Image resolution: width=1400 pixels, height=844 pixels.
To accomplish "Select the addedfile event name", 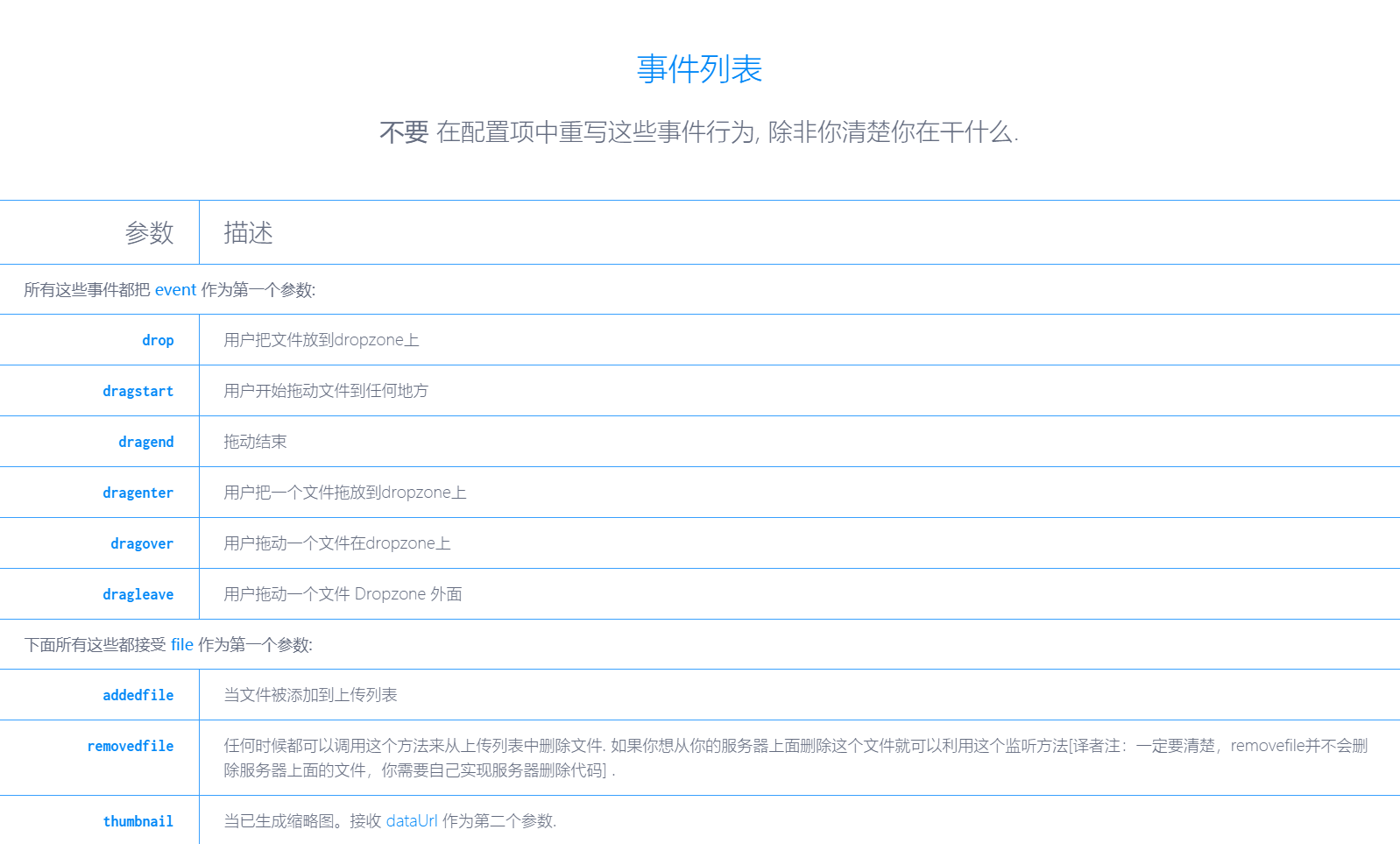I will [x=138, y=695].
